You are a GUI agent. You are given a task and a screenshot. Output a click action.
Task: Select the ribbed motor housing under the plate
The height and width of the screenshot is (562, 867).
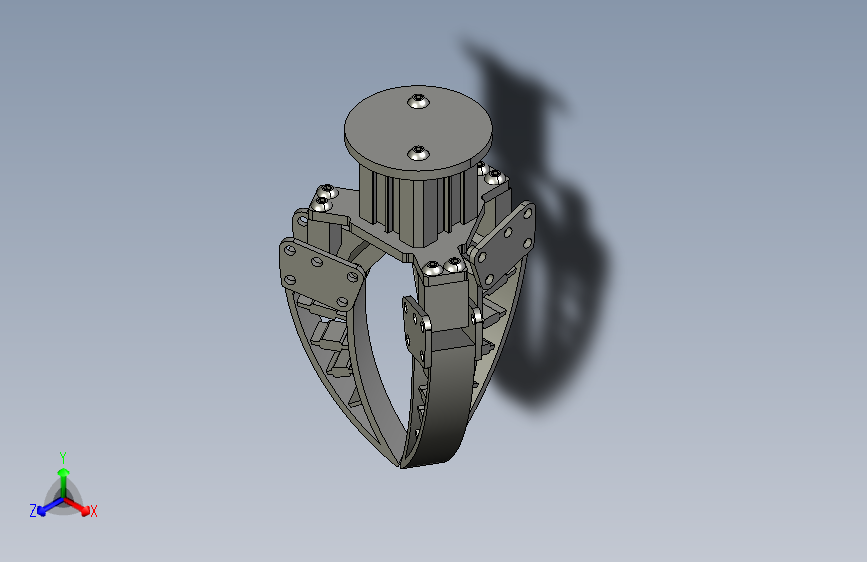pos(418,205)
